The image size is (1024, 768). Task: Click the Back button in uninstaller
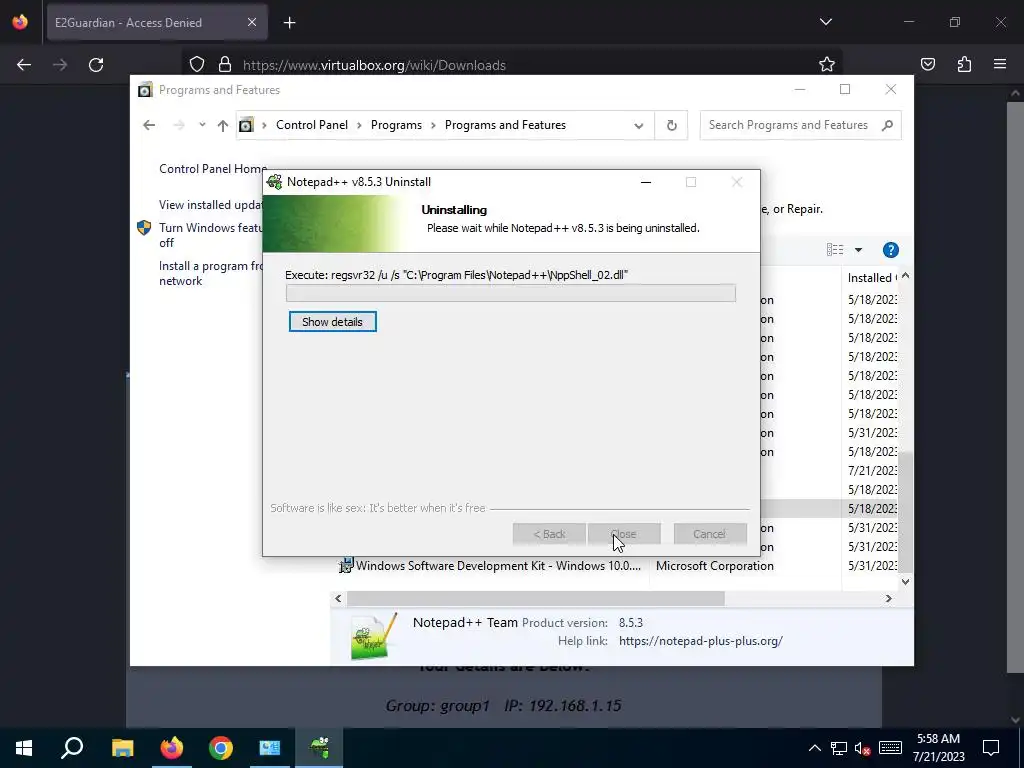pyautogui.click(x=549, y=534)
